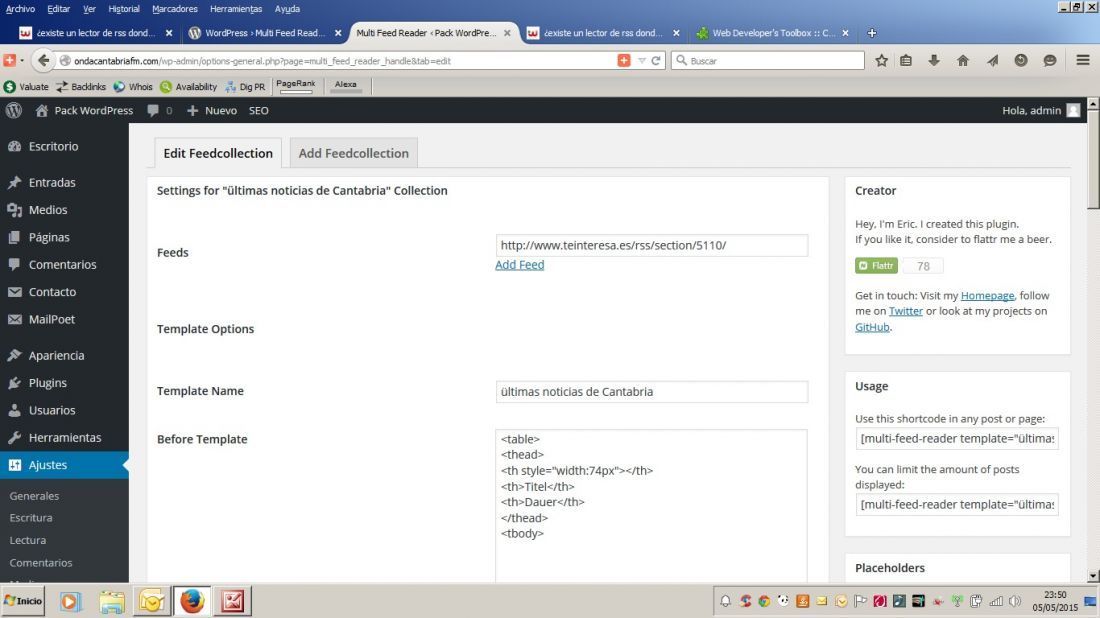Close the Web Developer's Toolbox tab

[x=845, y=33]
